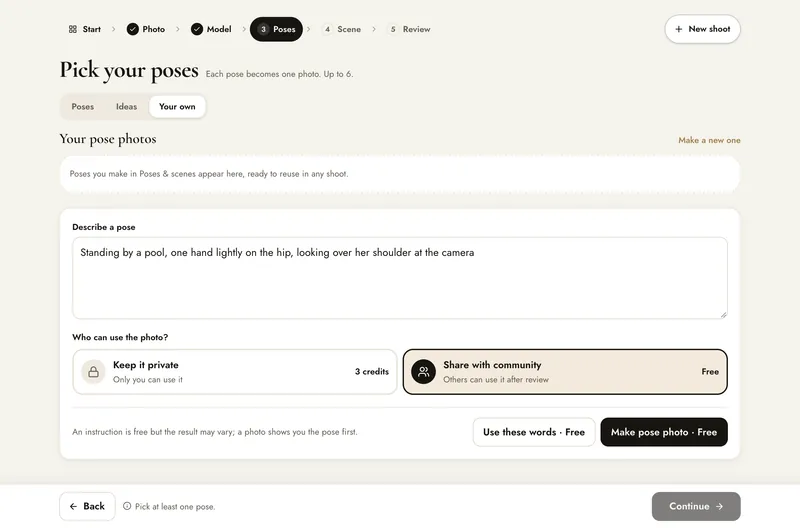The height and width of the screenshot is (528, 800).
Task: Click the Continue button
Action: click(x=696, y=506)
